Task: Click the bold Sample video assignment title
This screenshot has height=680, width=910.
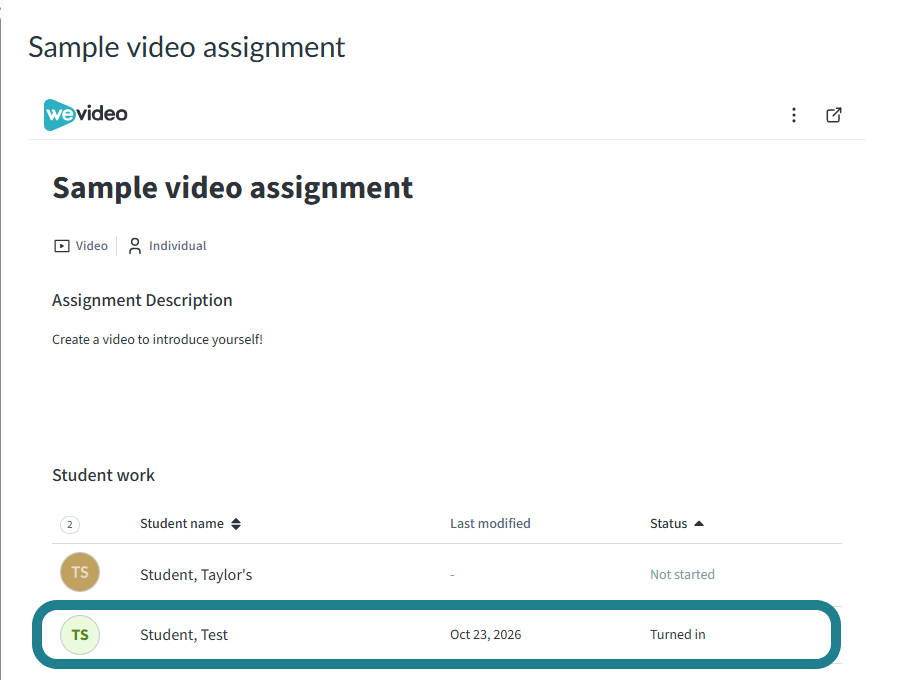Action: click(x=232, y=188)
